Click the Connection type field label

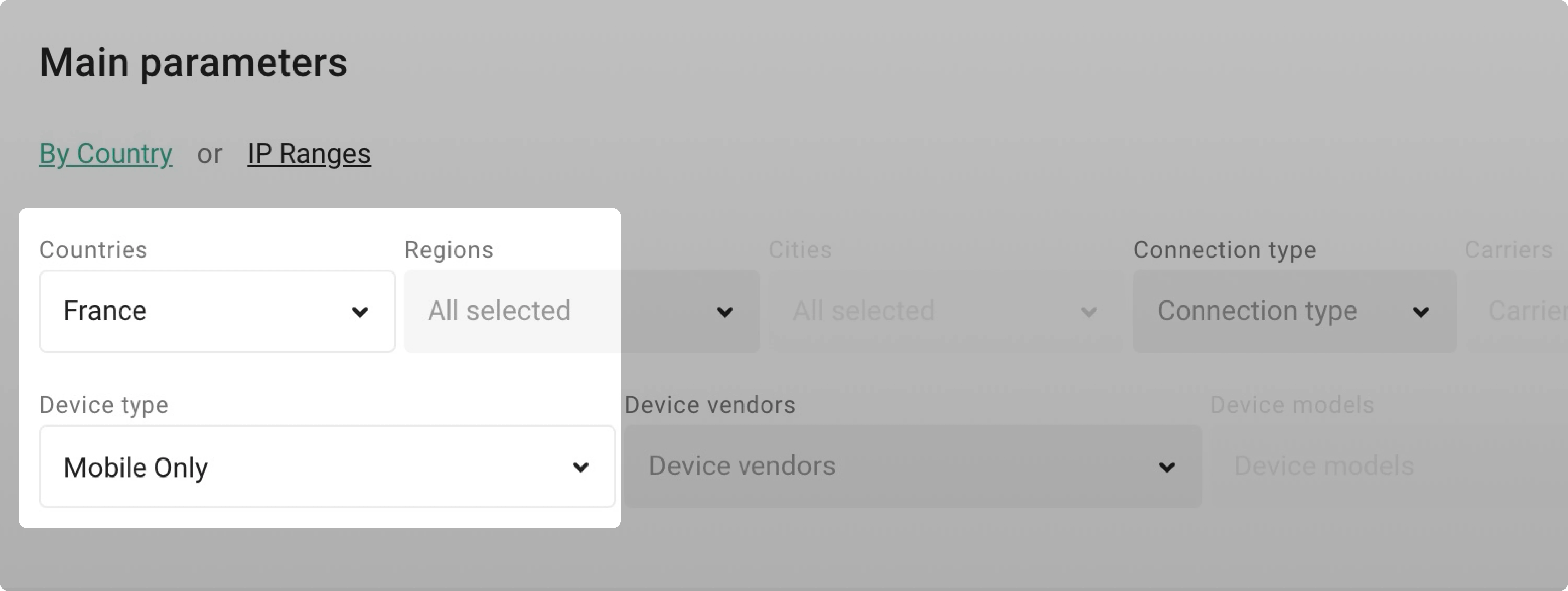pos(1225,250)
